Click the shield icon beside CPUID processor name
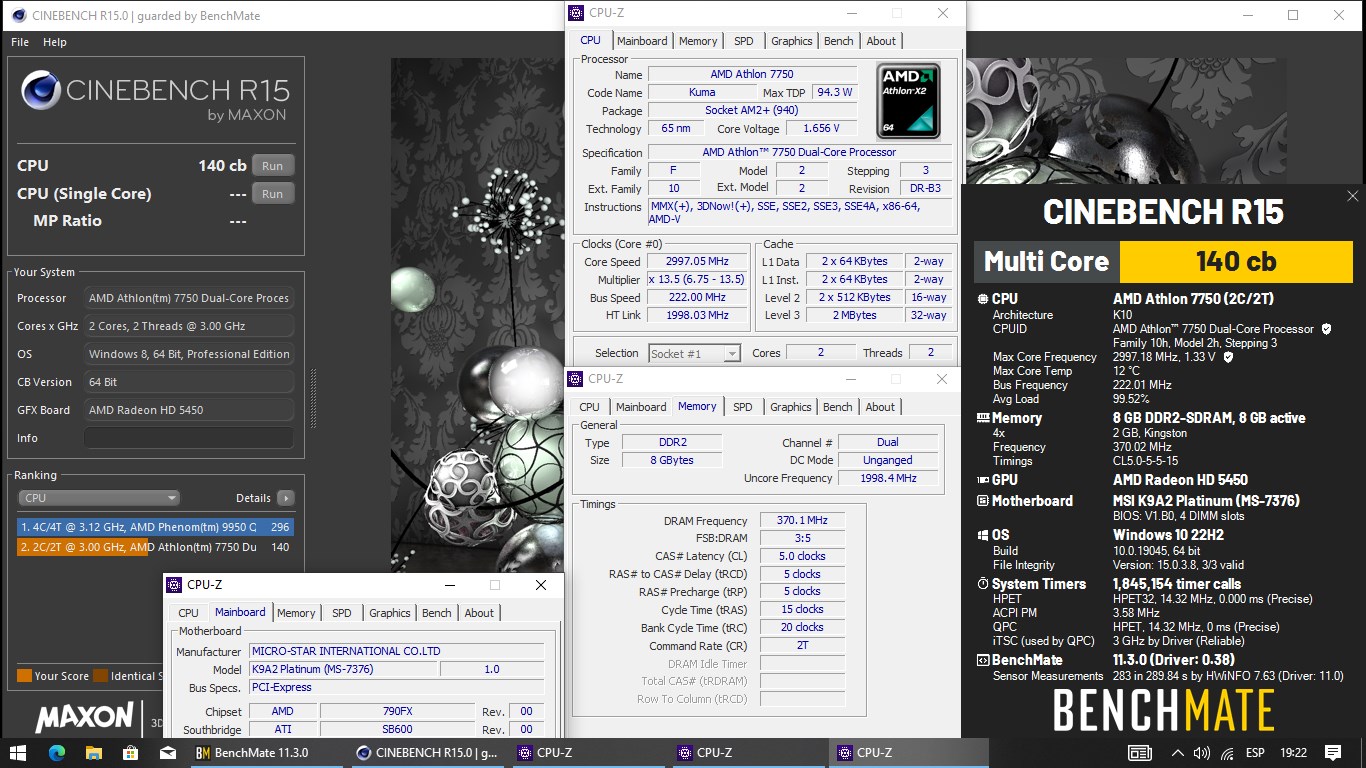 pos(1327,328)
